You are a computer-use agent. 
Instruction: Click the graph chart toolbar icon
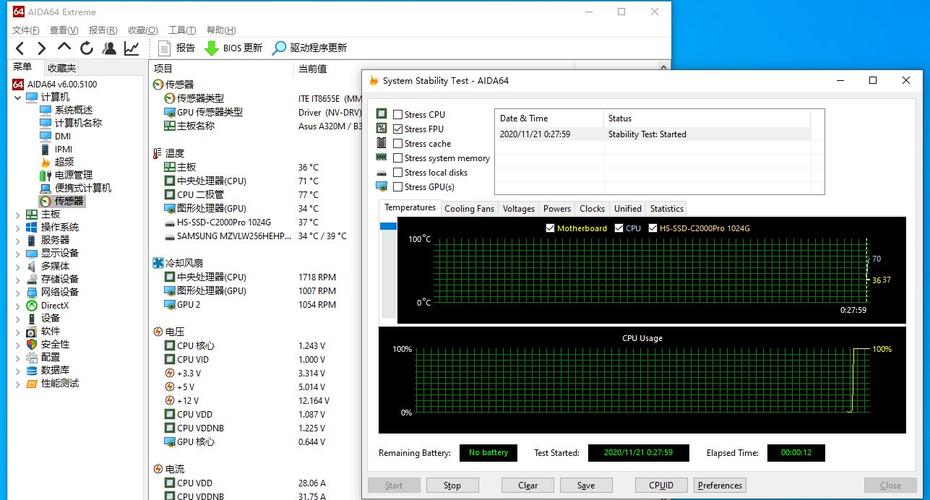click(x=132, y=48)
